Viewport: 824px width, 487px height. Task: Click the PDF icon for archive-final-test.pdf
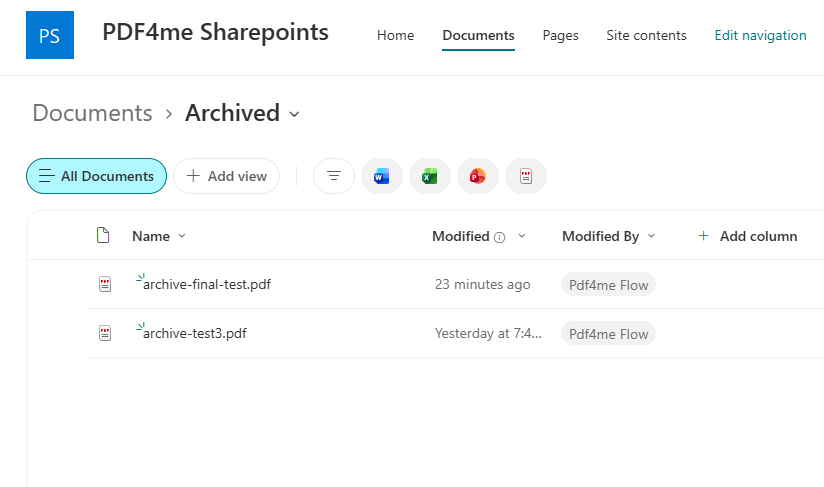pos(105,284)
